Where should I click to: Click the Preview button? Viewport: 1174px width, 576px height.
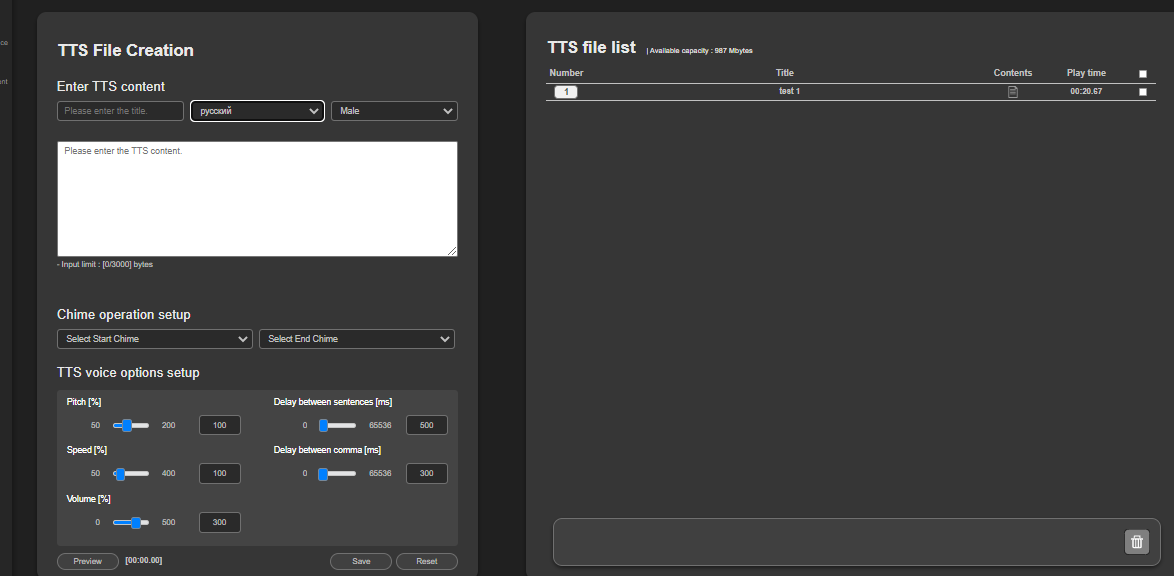pyautogui.click(x=88, y=561)
